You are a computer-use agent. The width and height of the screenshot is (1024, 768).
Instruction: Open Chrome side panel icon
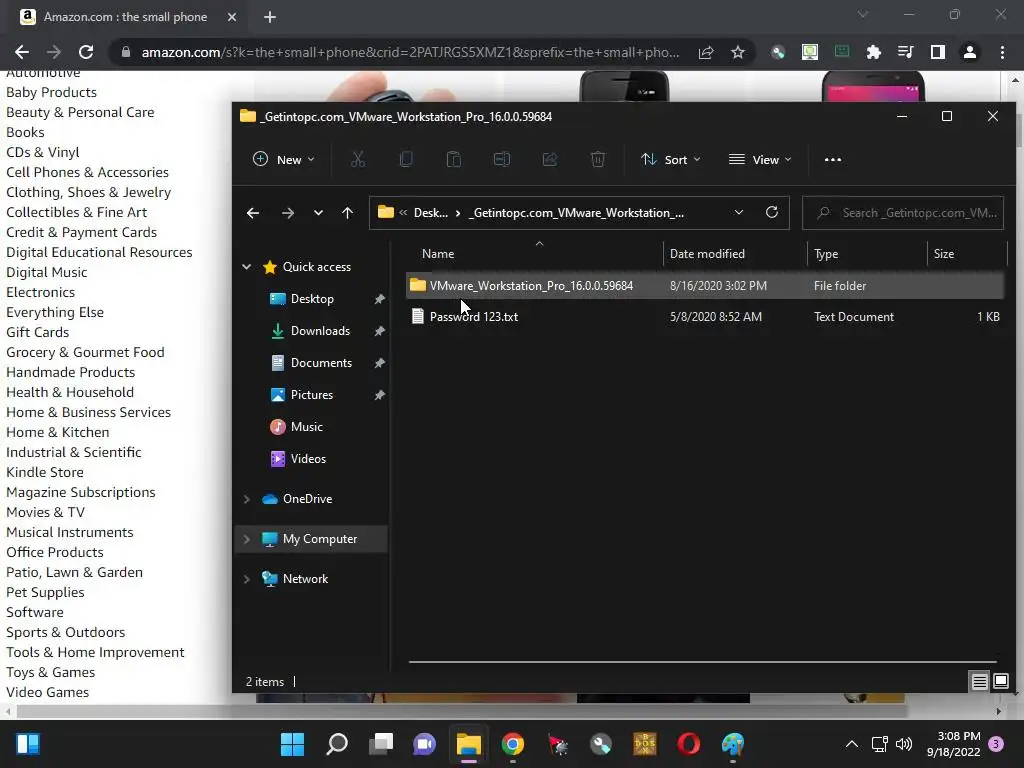click(938, 52)
